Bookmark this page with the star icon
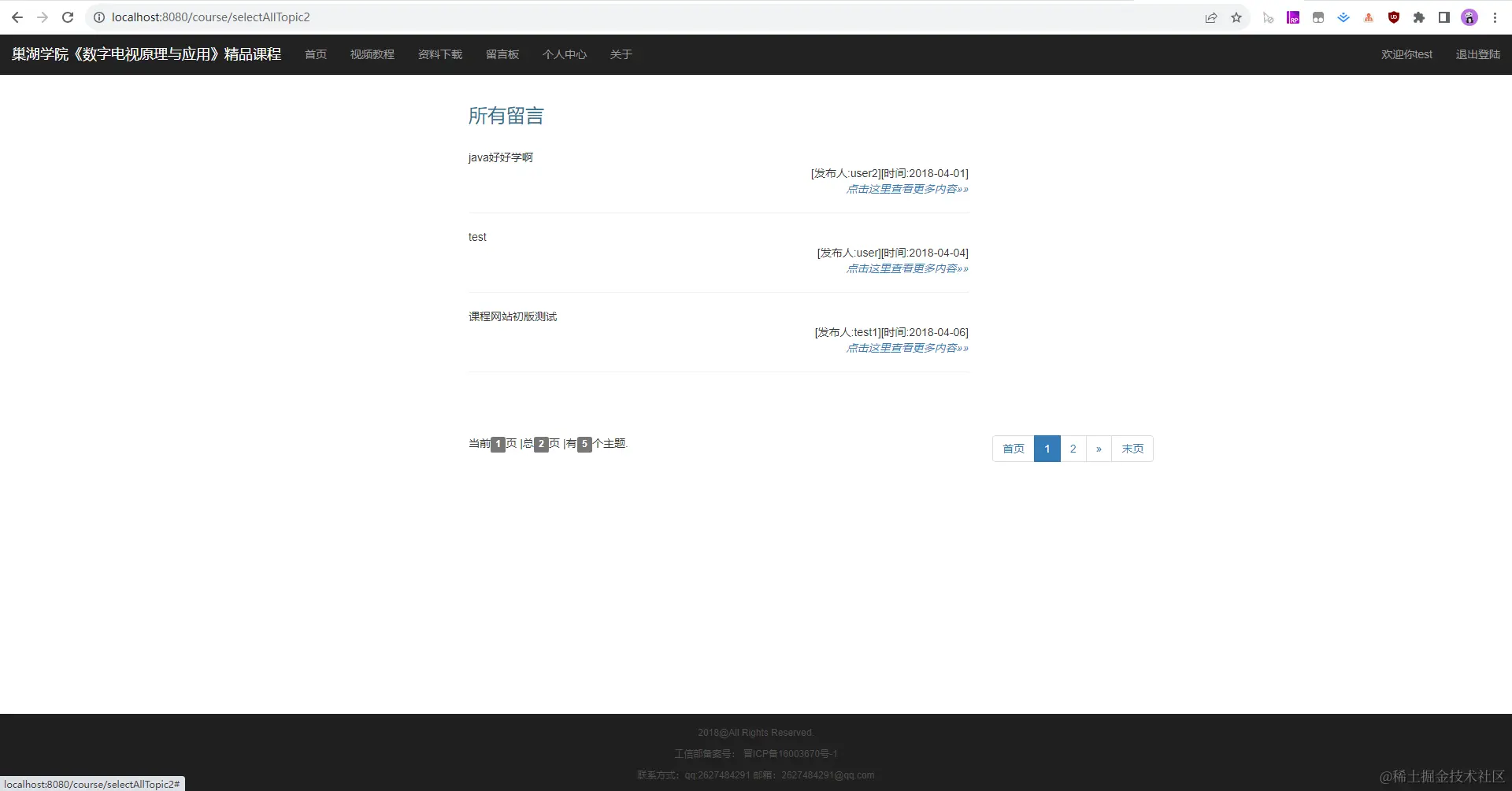 coord(1236,17)
